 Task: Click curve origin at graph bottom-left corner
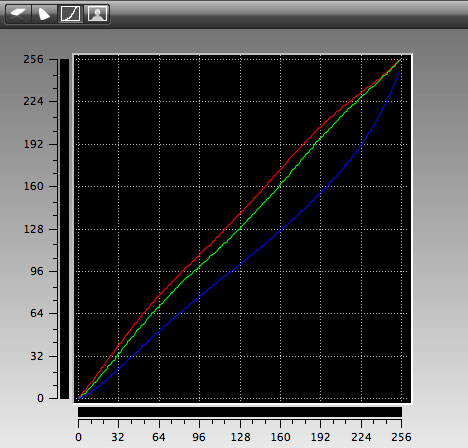coord(79,398)
